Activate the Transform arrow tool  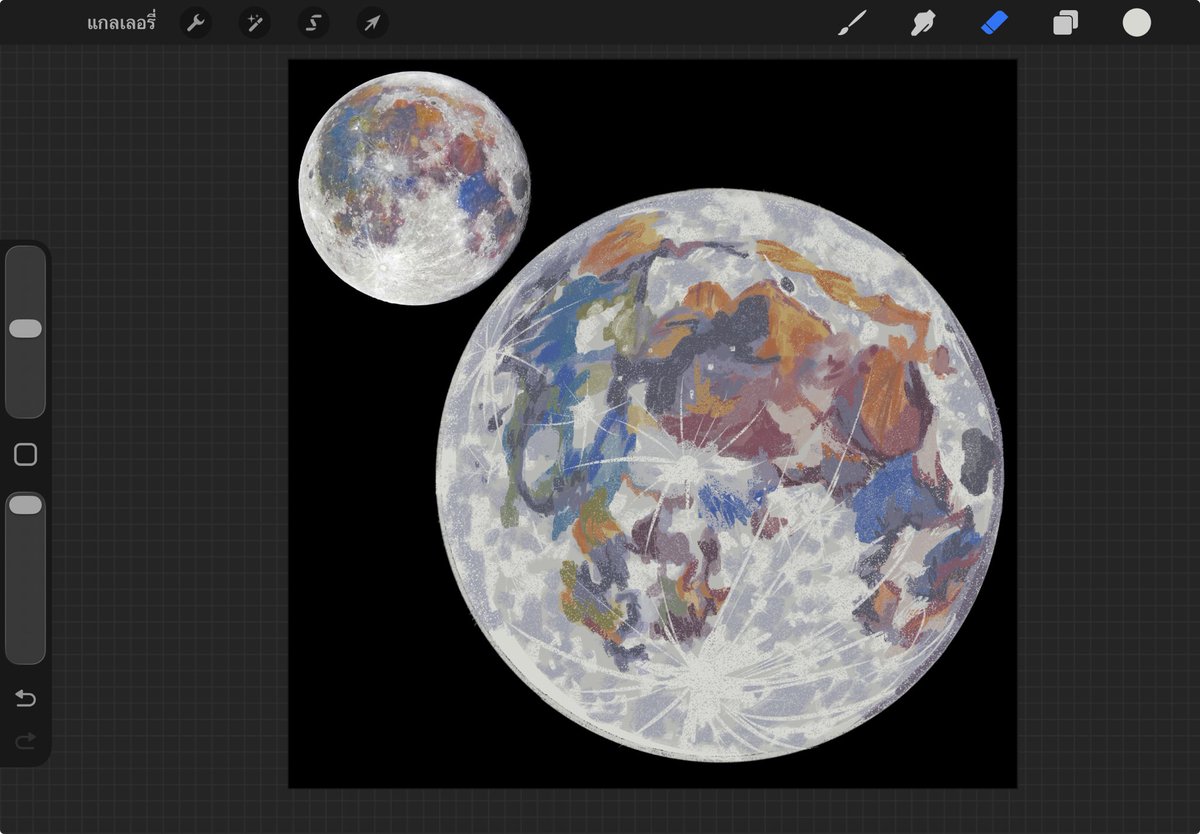[x=372, y=23]
